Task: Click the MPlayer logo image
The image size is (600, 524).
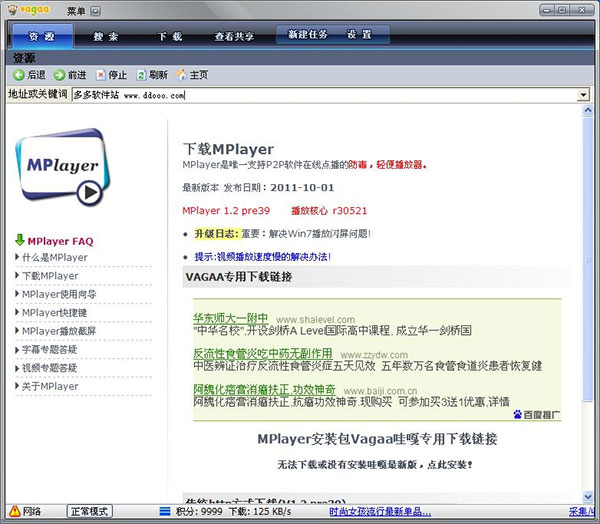Action: (x=62, y=167)
